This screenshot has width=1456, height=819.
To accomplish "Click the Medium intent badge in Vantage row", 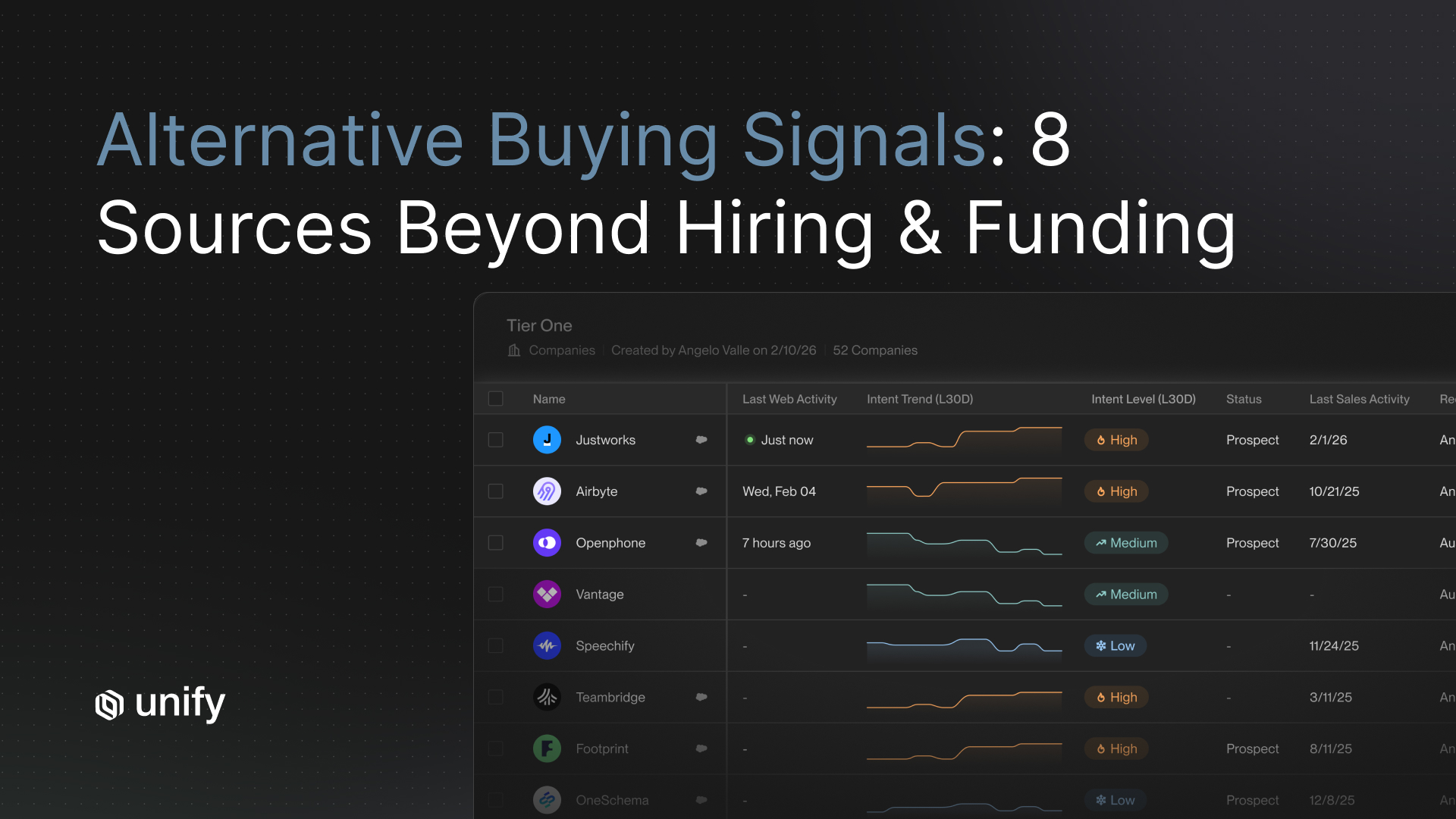I will (x=1126, y=595).
